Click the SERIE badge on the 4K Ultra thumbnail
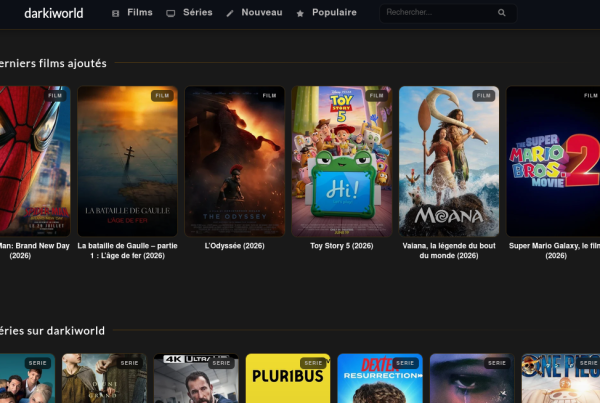The width and height of the screenshot is (600, 403). 221,363
